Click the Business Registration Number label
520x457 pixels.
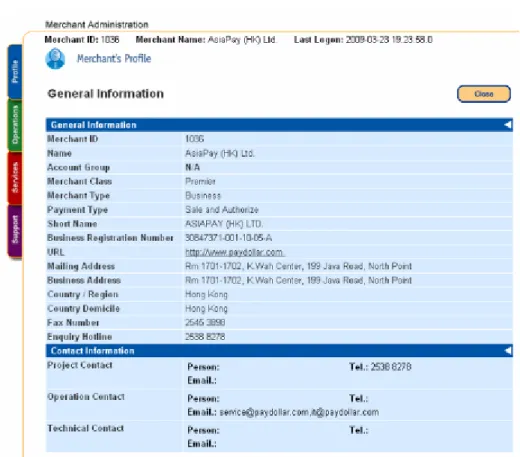click(110, 238)
